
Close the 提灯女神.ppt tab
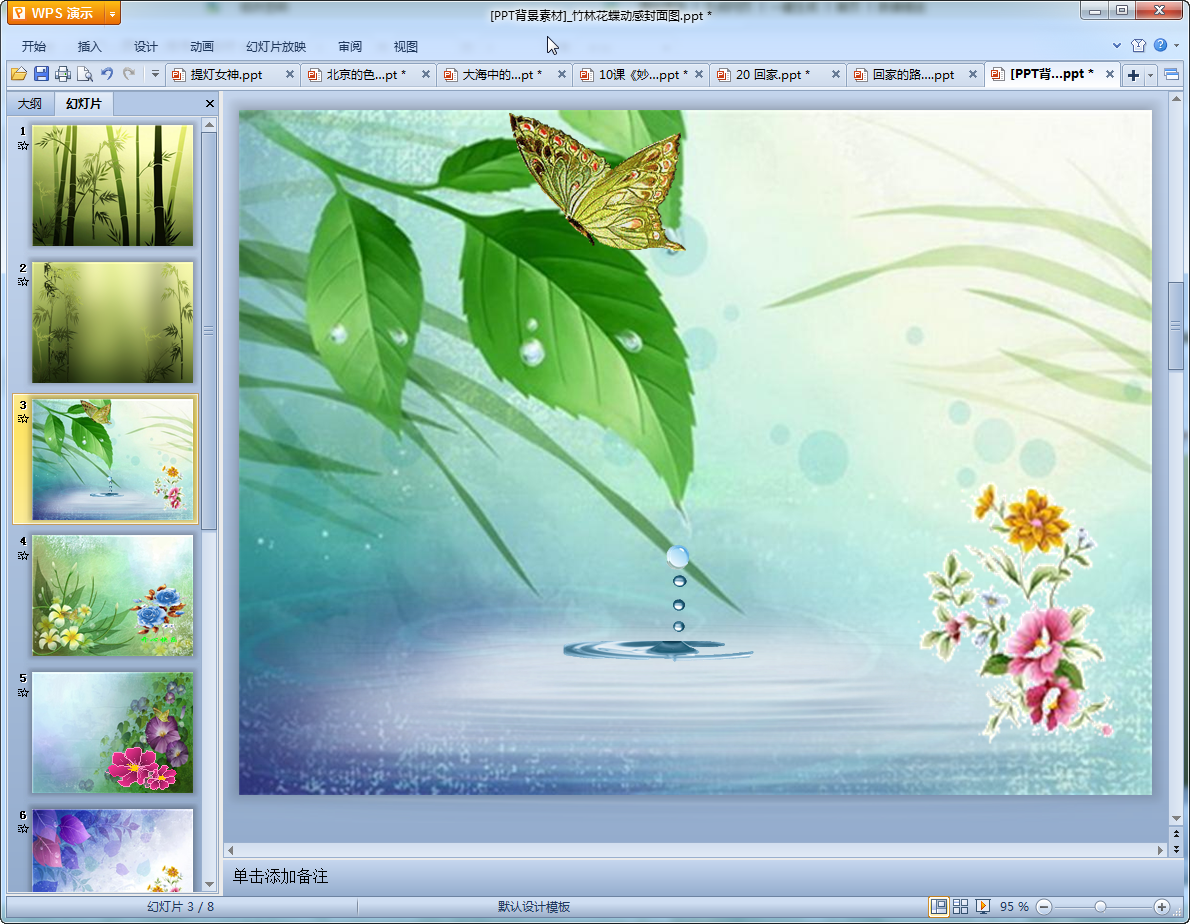click(290, 74)
